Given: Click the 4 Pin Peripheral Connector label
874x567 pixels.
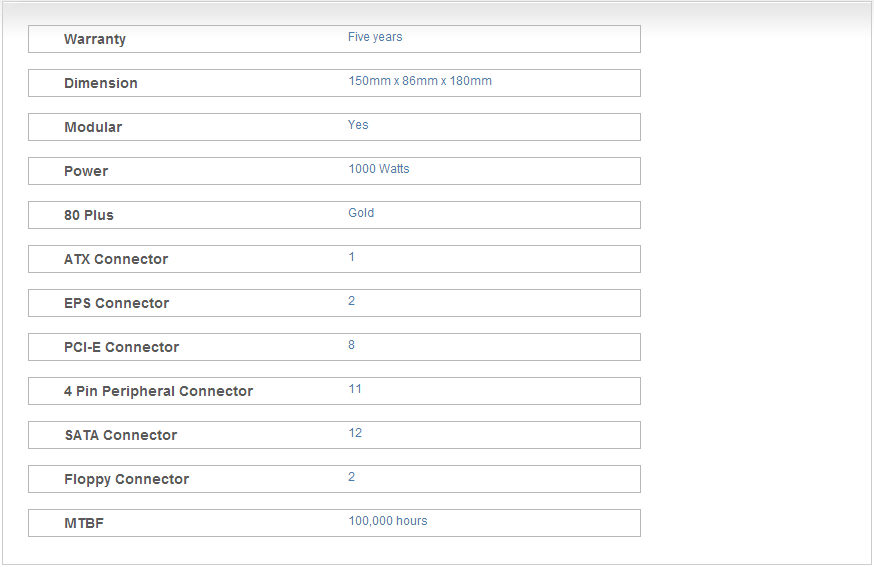Looking at the screenshot, I should click(158, 391).
